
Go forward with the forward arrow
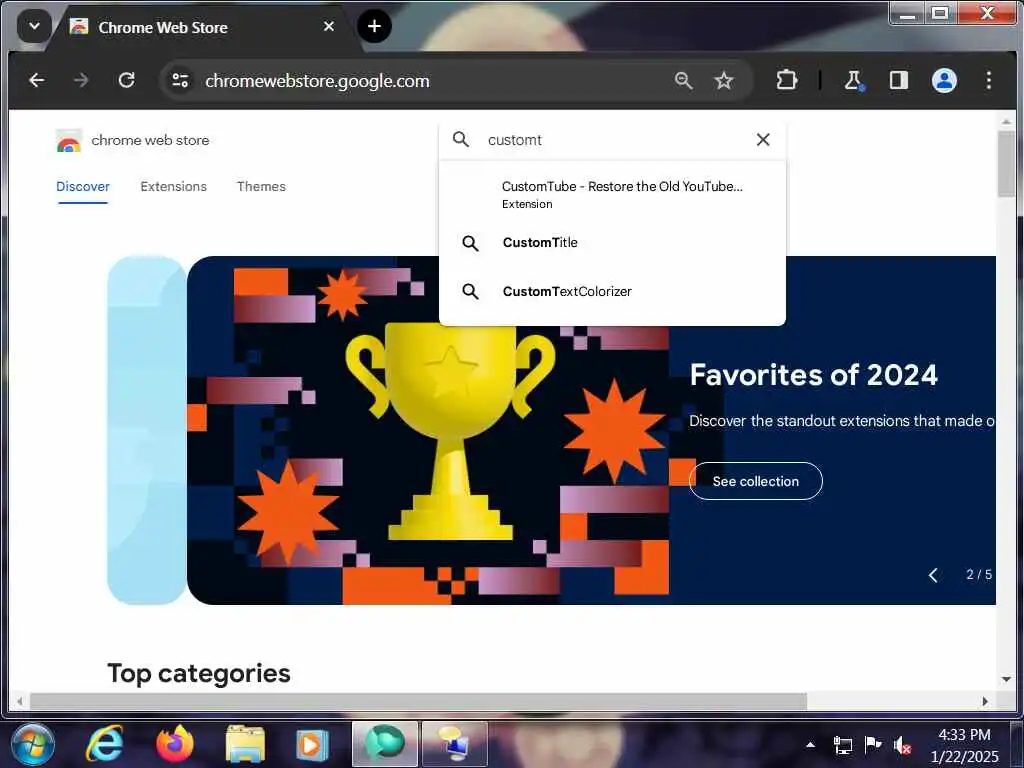[x=81, y=80]
